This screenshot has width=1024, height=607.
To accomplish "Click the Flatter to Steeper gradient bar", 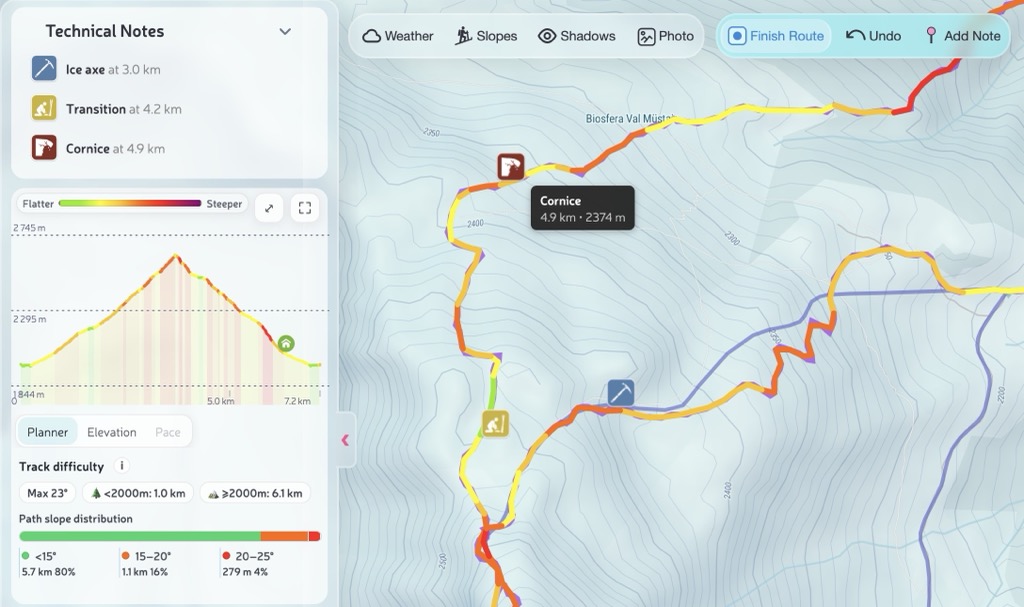I will point(130,204).
